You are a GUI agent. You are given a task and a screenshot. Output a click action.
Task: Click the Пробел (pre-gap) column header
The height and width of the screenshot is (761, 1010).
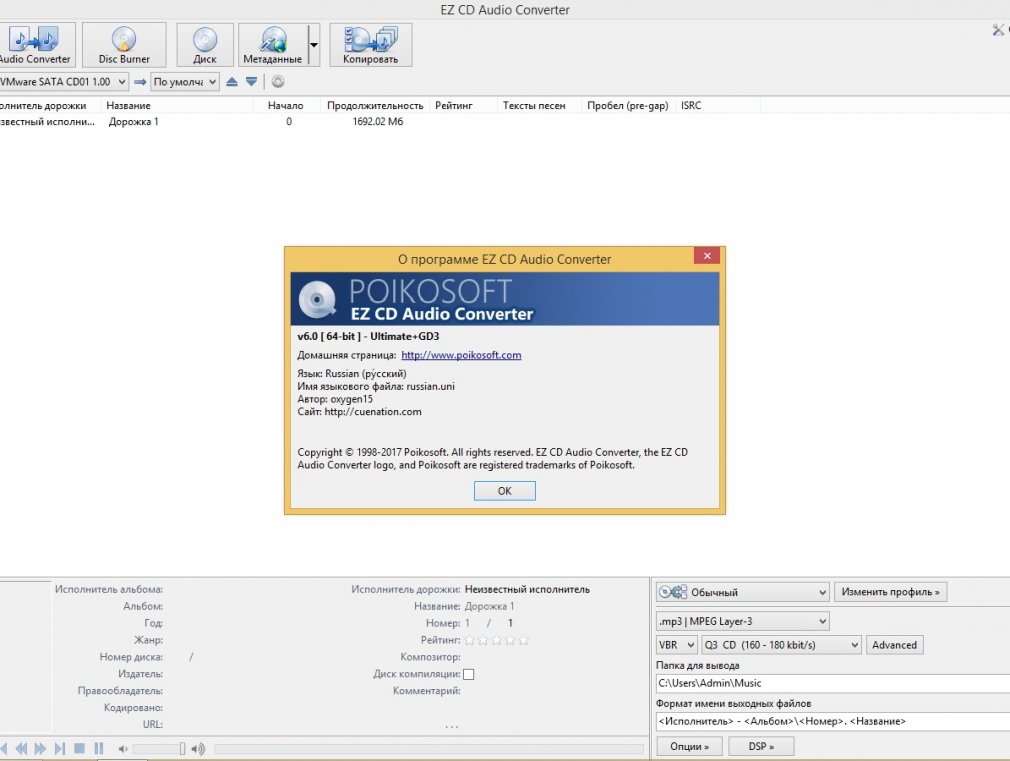[627, 106]
